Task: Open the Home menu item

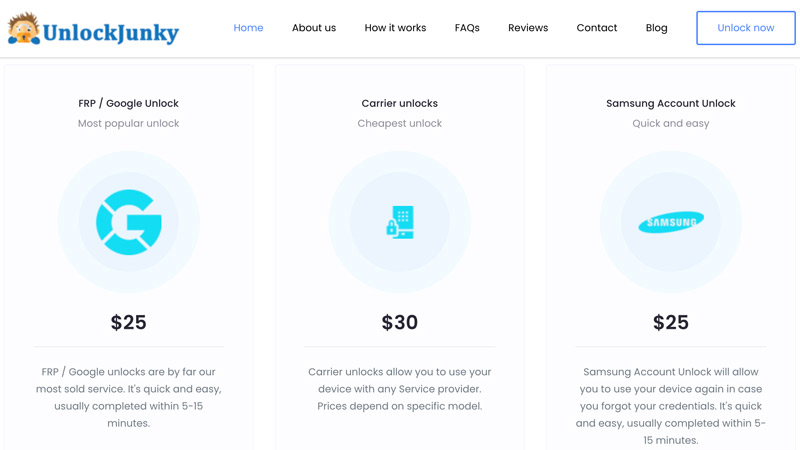Action: tap(248, 28)
